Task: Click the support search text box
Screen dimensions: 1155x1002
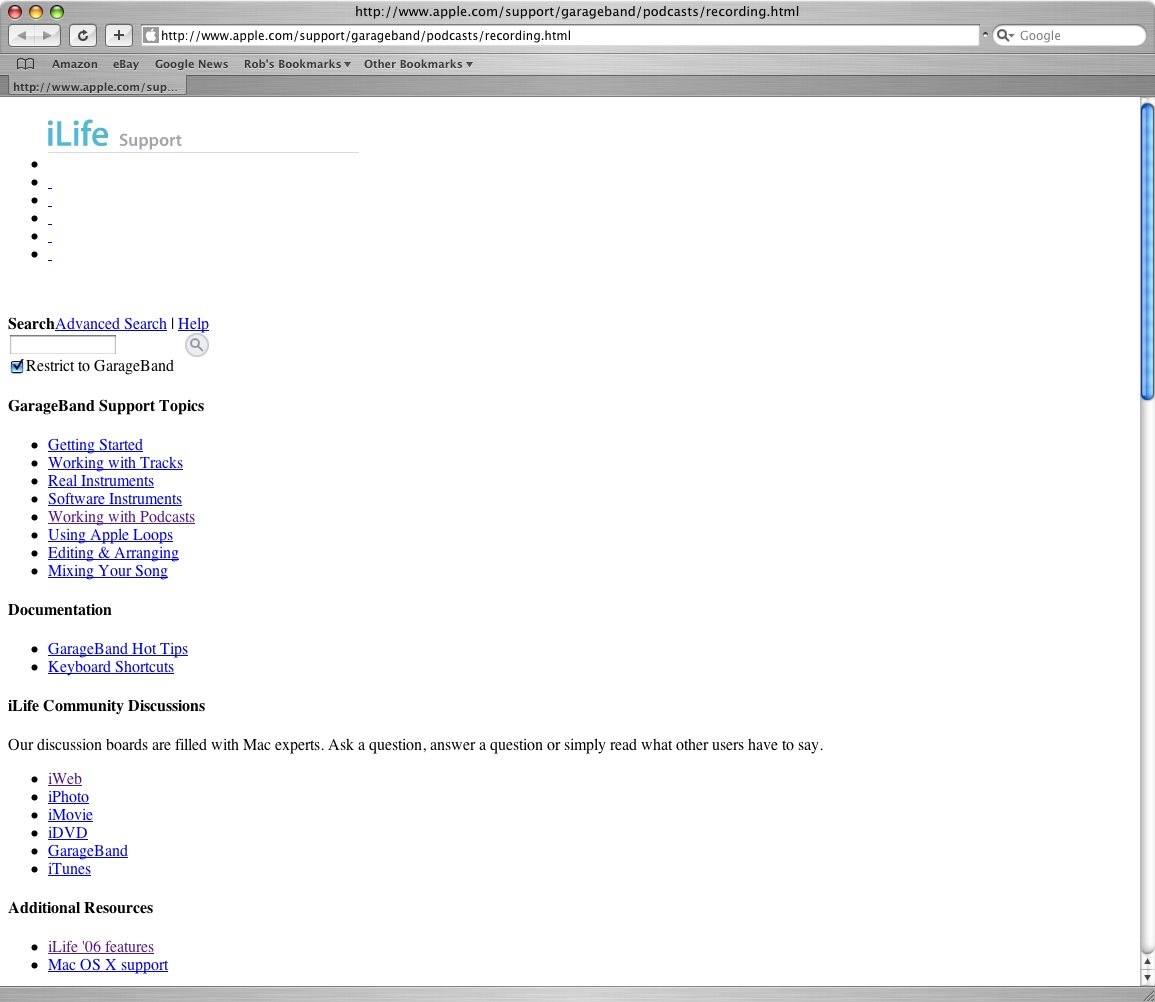Action: pyautogui.click(x=63, y=344)
